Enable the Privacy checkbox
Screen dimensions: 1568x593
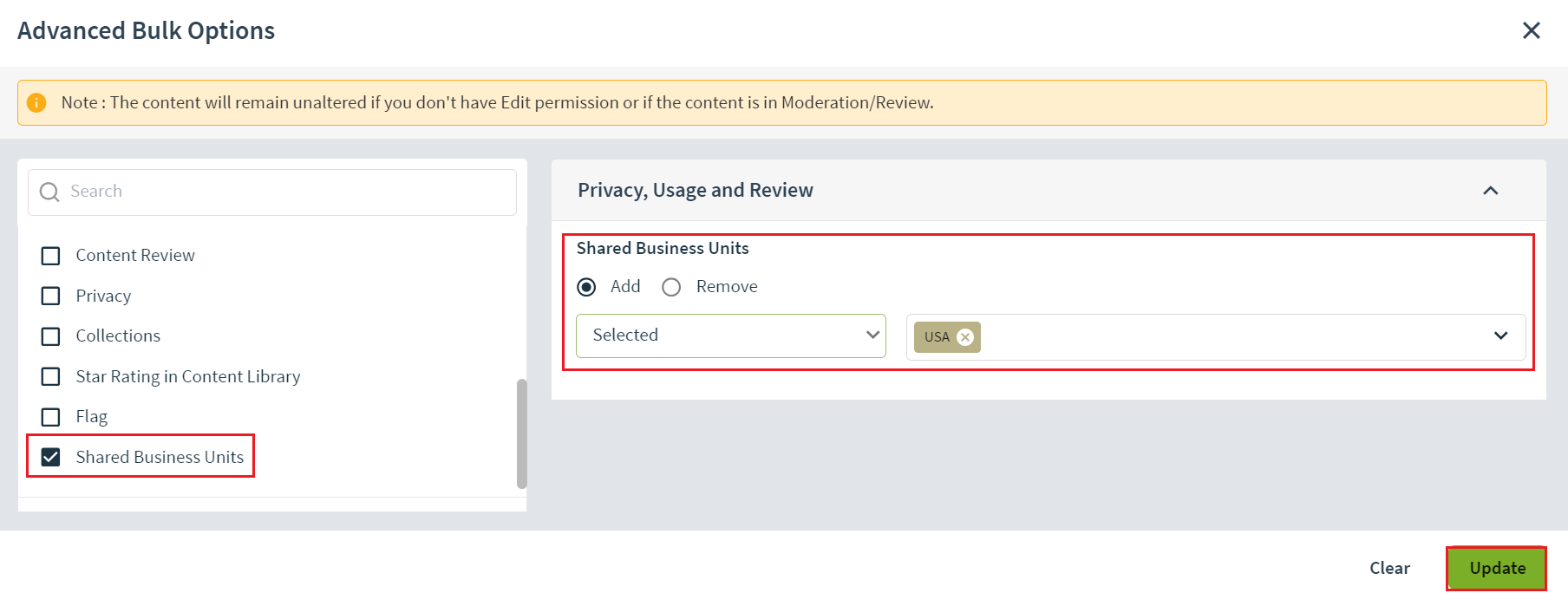click(x=51, y=296)
